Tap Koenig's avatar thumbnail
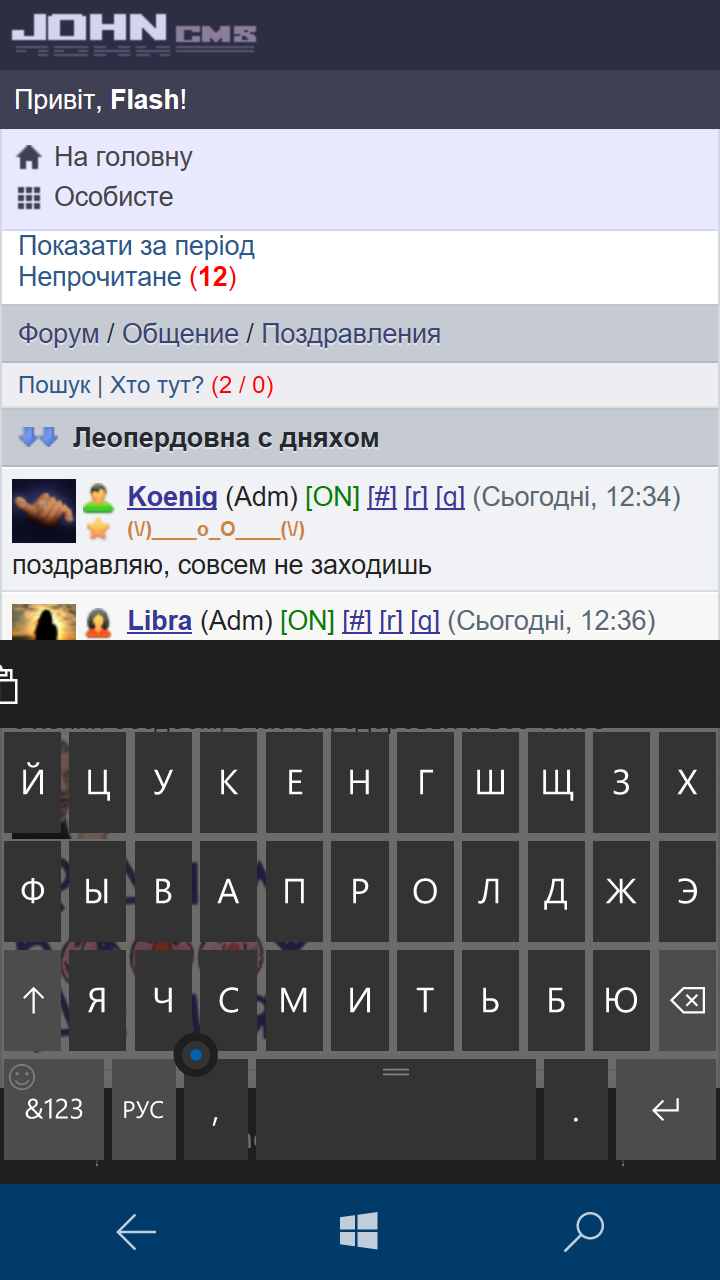 coord(44,511)
